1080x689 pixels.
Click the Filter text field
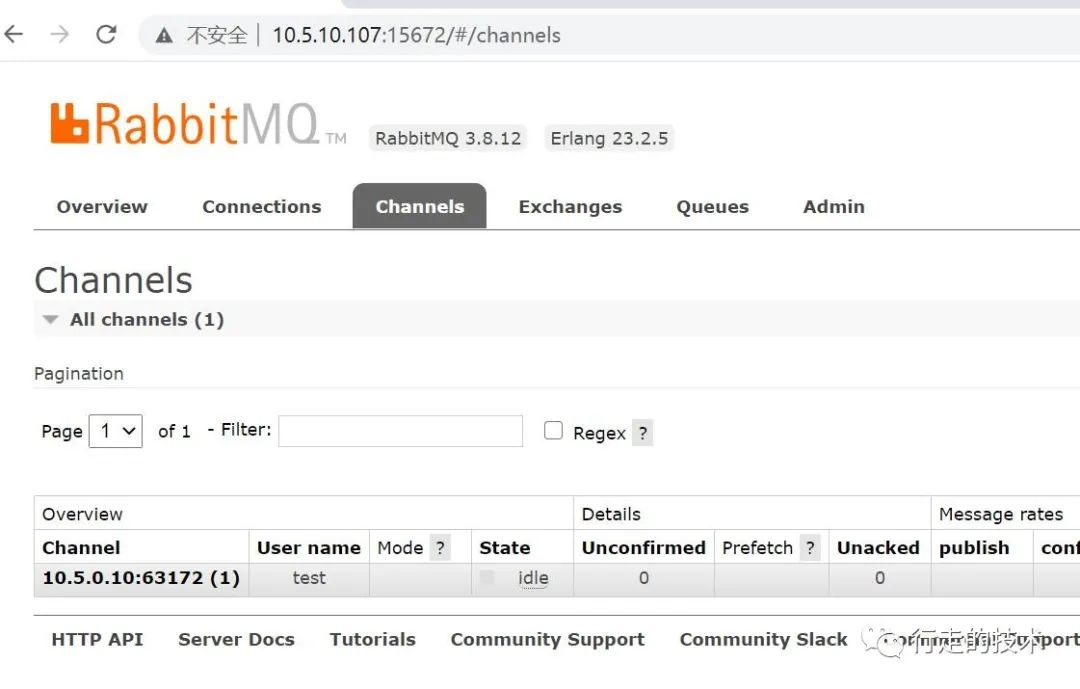(400, 431)
